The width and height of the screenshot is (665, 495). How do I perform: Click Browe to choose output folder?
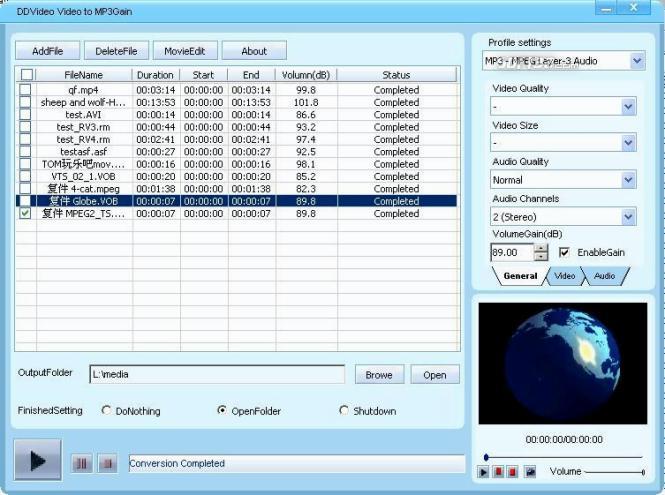click(x=379, y=375)
